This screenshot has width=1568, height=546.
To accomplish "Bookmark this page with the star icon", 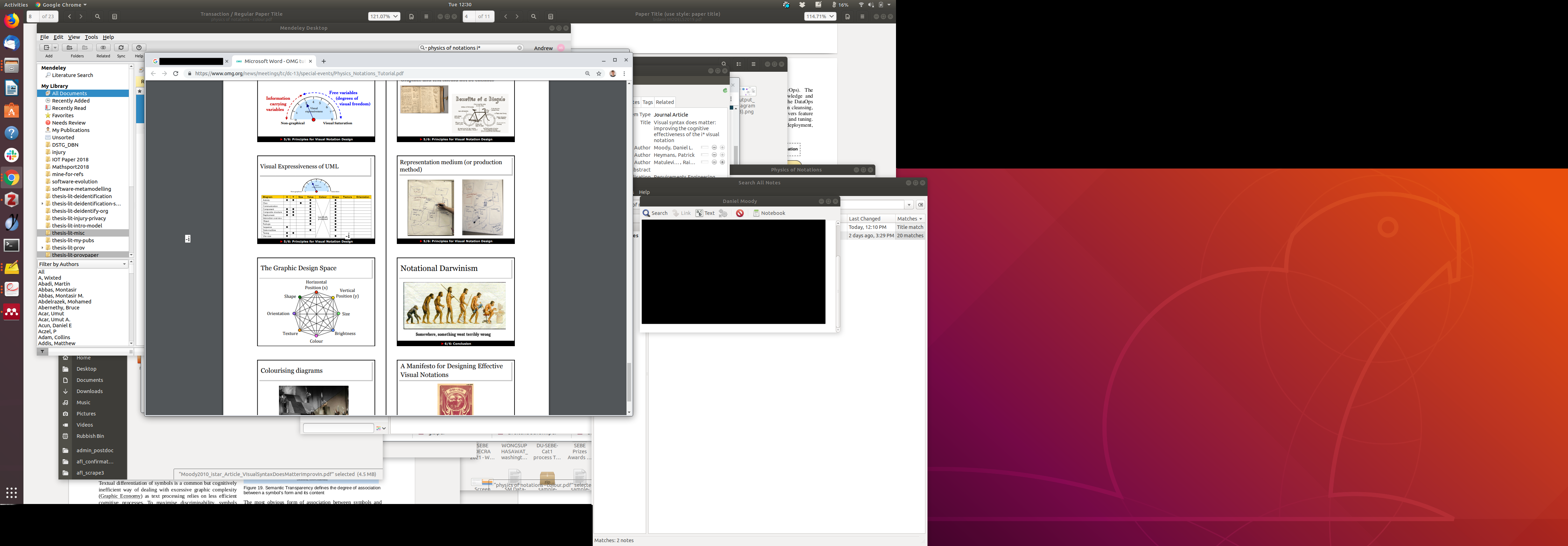I will pyautogui.click(x=599, y=73).
